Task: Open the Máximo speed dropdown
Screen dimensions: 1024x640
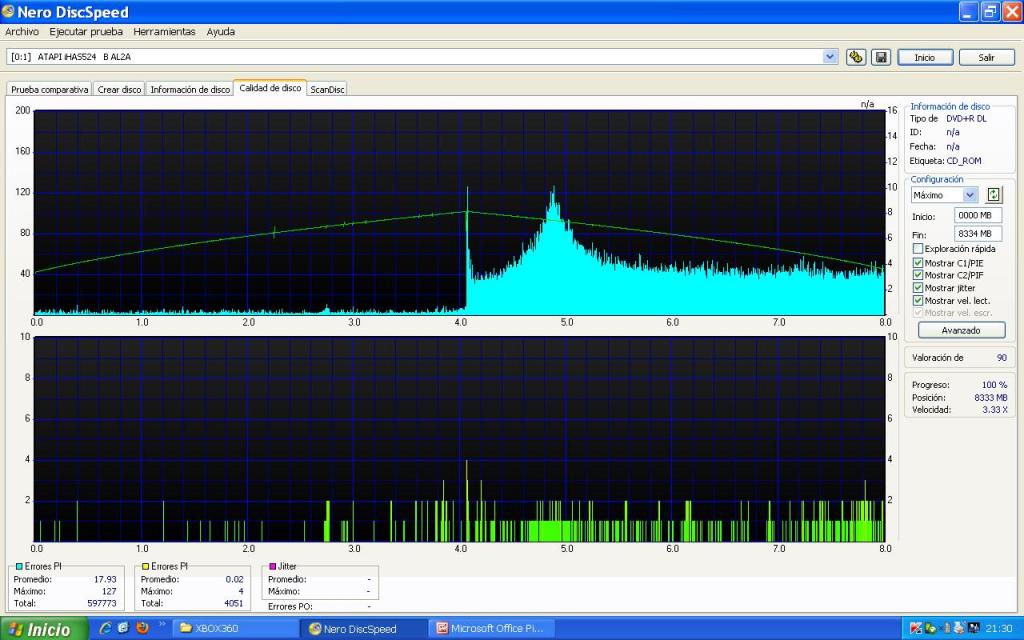Action: click(970, 195)
